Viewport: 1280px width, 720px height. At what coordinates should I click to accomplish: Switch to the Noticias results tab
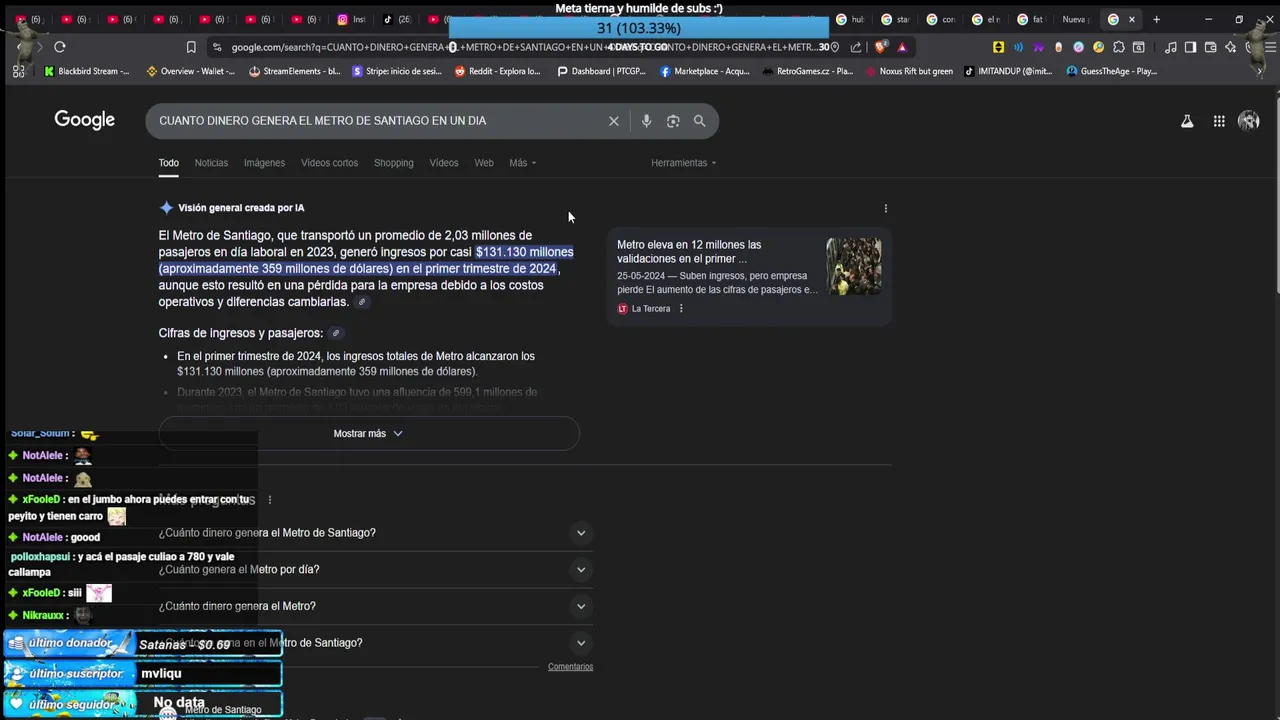click(x=211, y=163)
